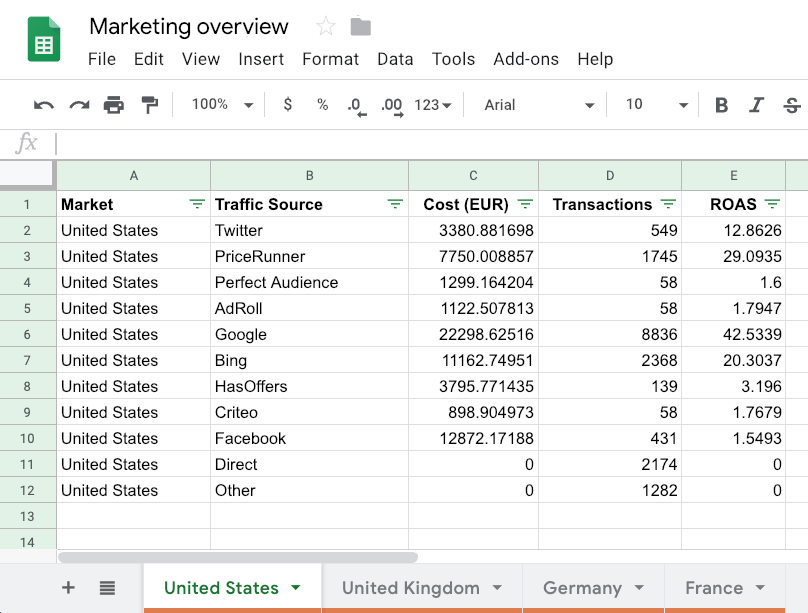This screenshot has width=808, height=613.
Task: Move document using the folder icon
Action: [361, 26]
